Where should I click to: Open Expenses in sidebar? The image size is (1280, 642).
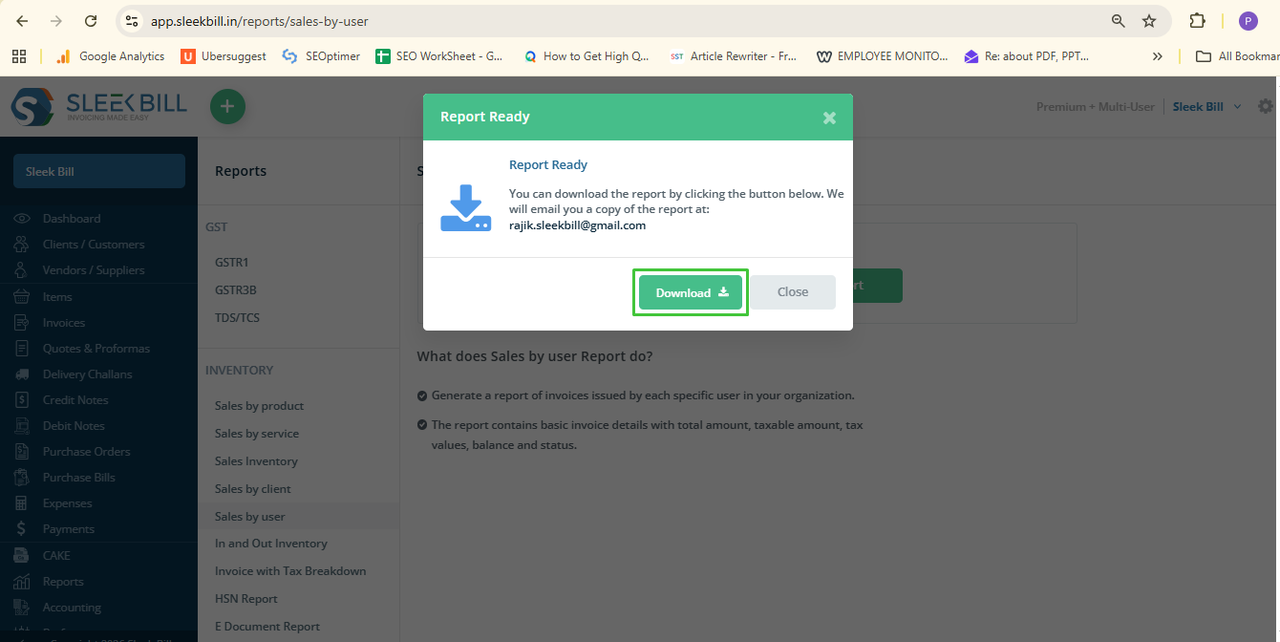tap(67, 503)
